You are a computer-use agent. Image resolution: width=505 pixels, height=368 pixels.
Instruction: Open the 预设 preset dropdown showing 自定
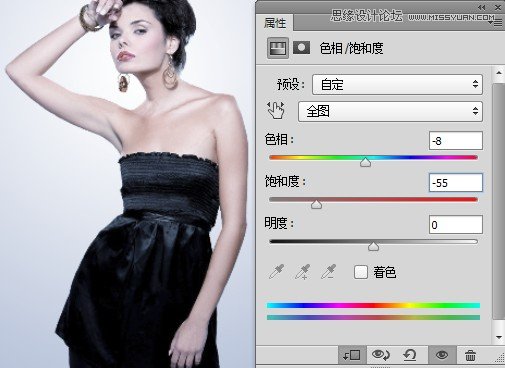(x=397, y=84)
